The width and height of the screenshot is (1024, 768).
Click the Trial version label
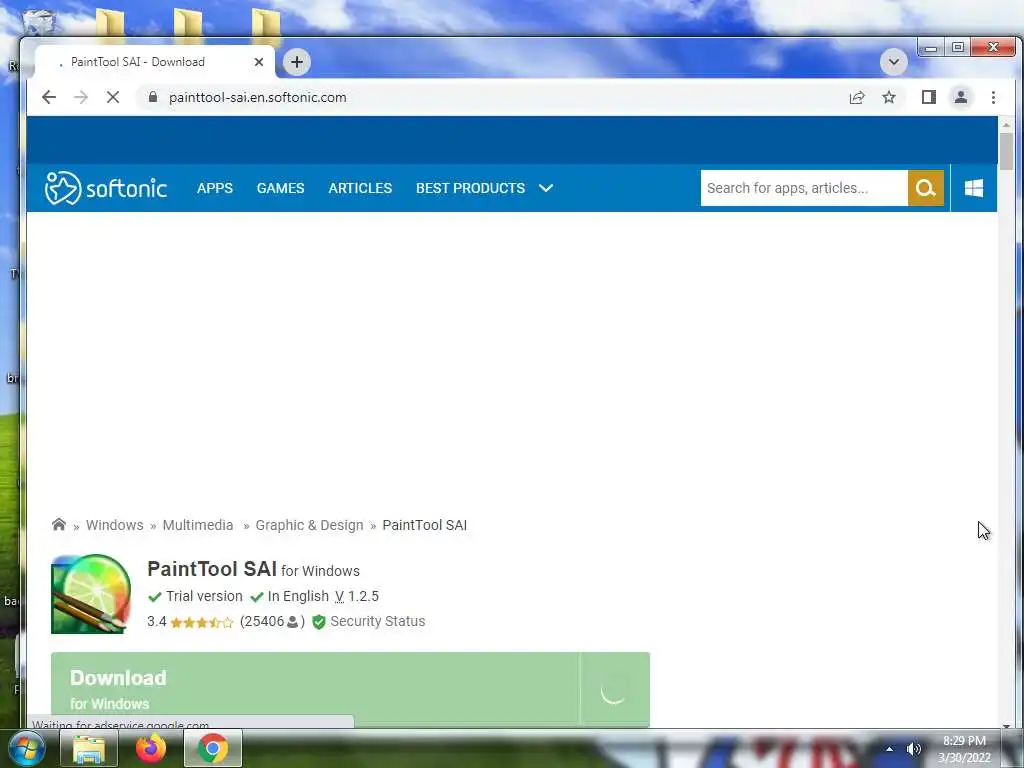click(x=204, y=596)
